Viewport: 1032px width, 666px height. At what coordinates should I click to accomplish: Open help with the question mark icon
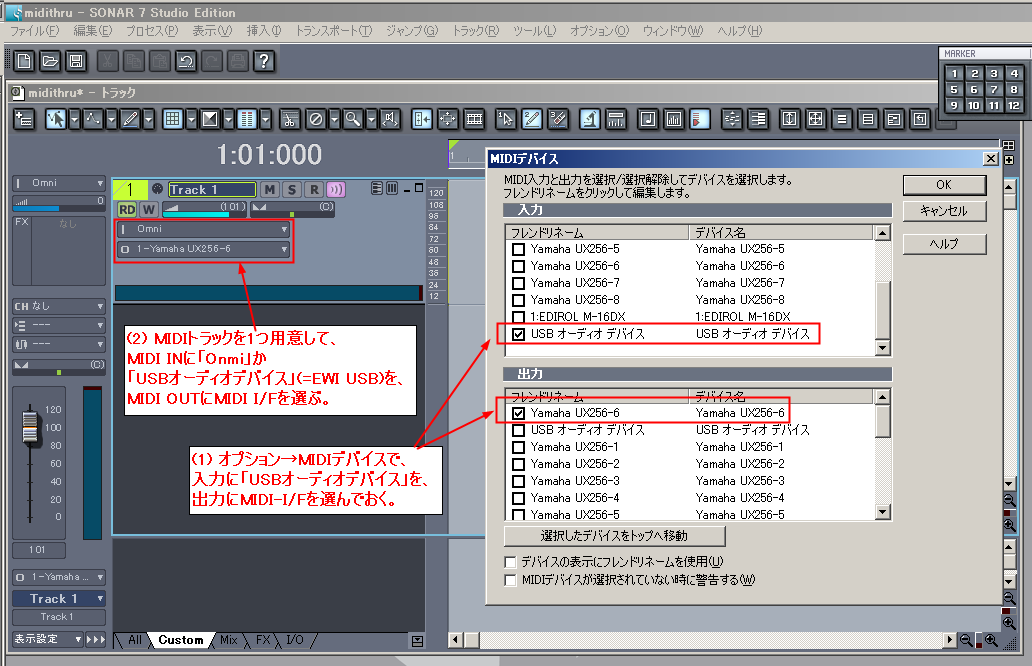(264, 61)
